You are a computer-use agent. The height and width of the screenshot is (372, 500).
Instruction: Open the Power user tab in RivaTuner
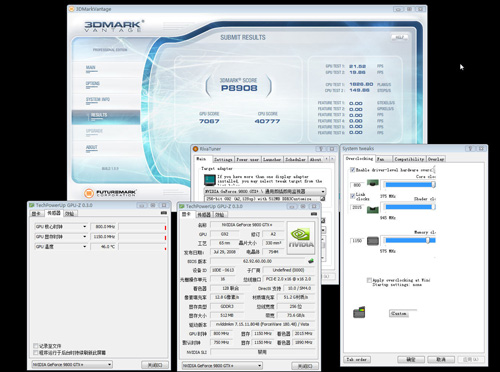[247, 160]
